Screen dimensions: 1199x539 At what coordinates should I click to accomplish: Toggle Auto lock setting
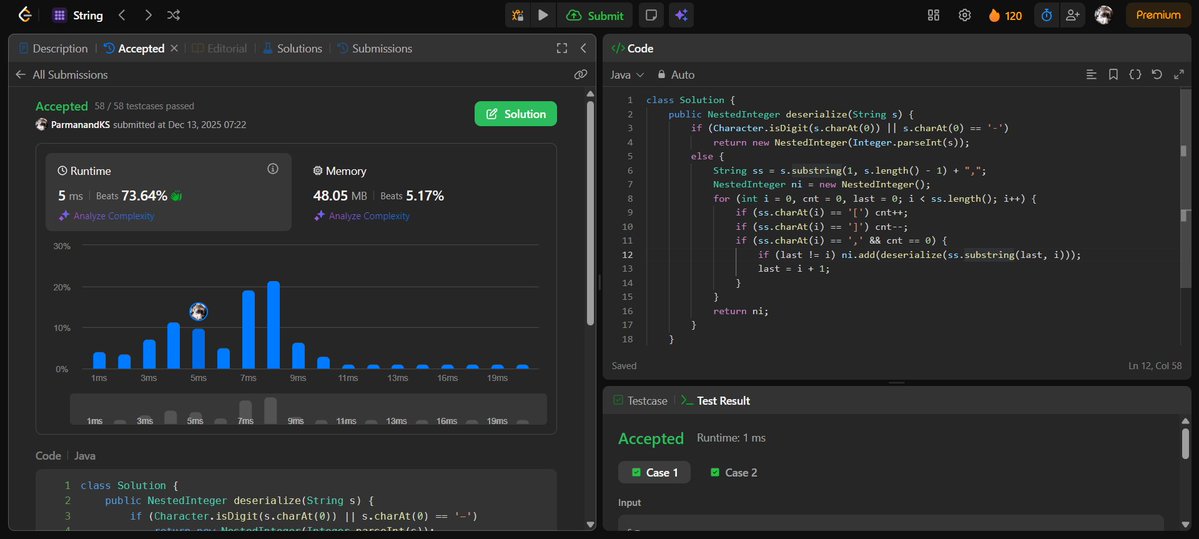tap(676, 75)
